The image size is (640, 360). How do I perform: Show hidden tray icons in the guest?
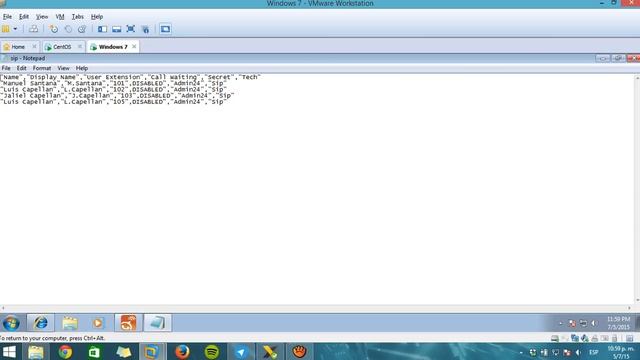[561, 323]
